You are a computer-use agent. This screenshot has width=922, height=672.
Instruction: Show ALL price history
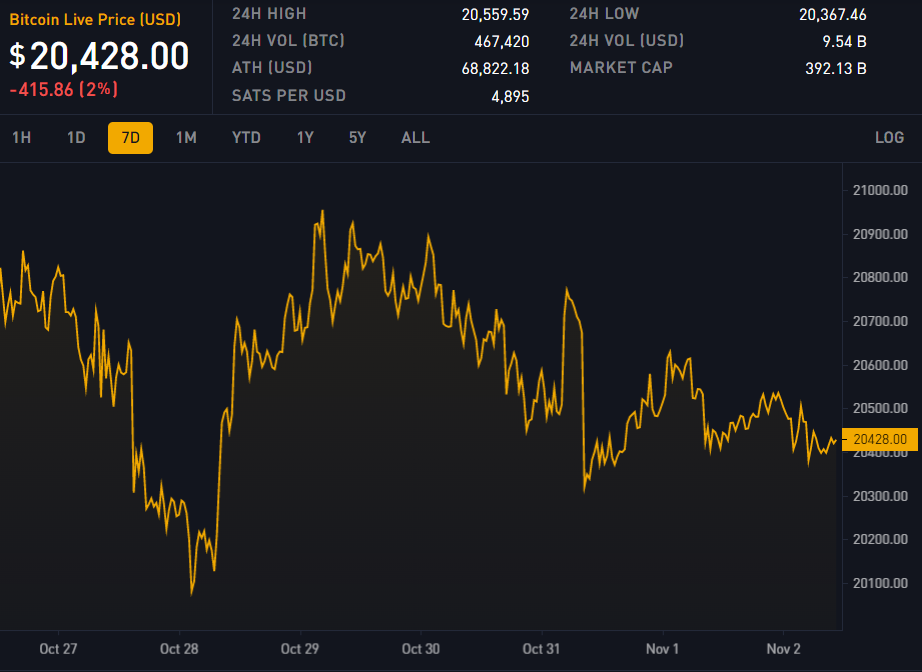tap(416, 138)
